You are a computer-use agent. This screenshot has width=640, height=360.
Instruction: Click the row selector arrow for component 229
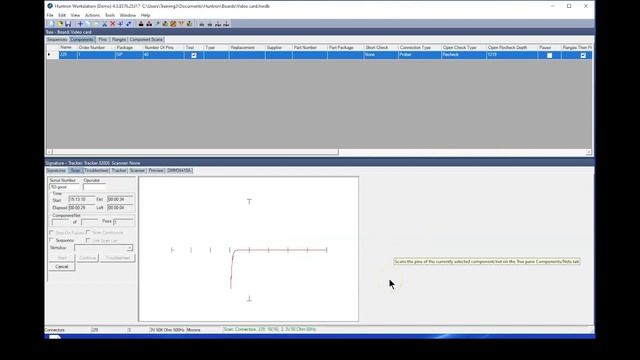pyautogui.click(x=49, y=55)
